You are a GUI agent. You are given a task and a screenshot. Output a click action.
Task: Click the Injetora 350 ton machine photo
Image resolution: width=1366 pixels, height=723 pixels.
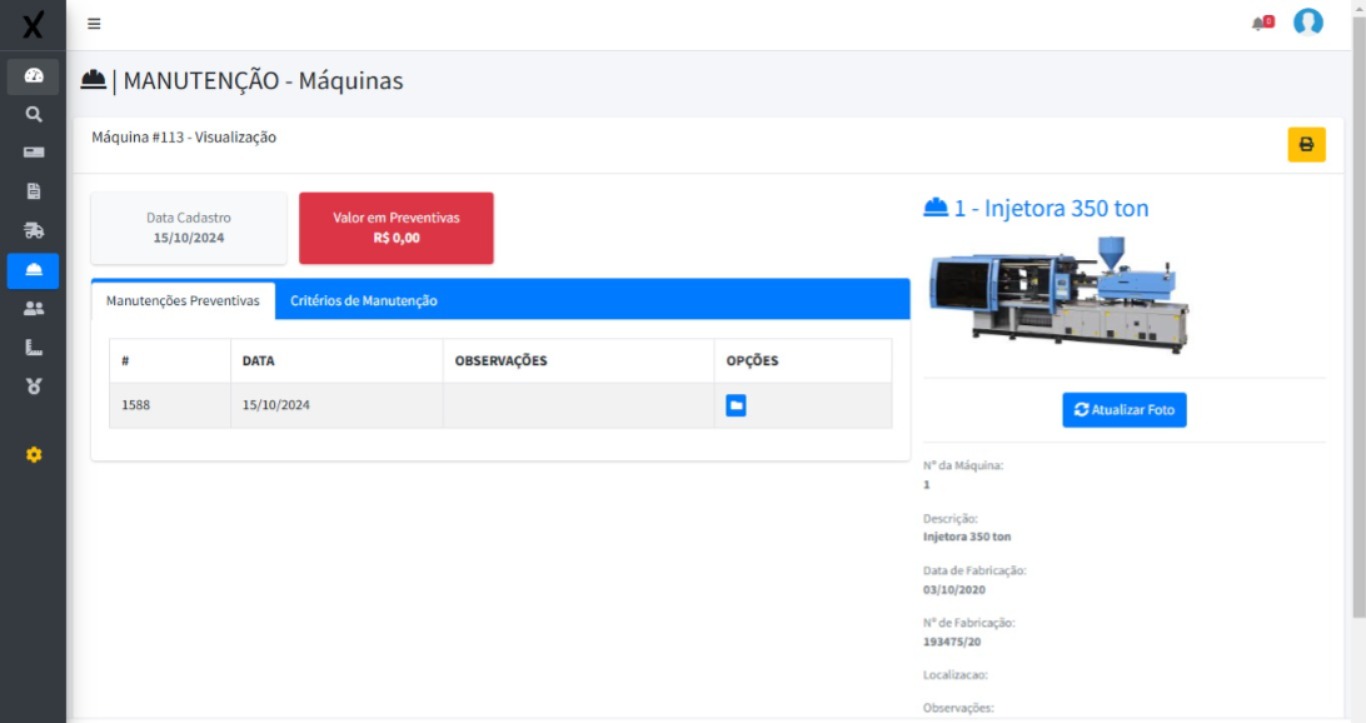(x=1058, y=294)
